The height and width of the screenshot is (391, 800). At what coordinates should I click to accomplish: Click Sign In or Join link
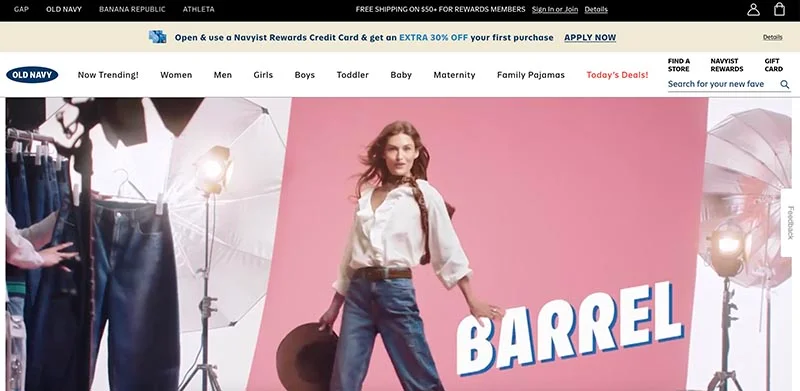(555, 9)
